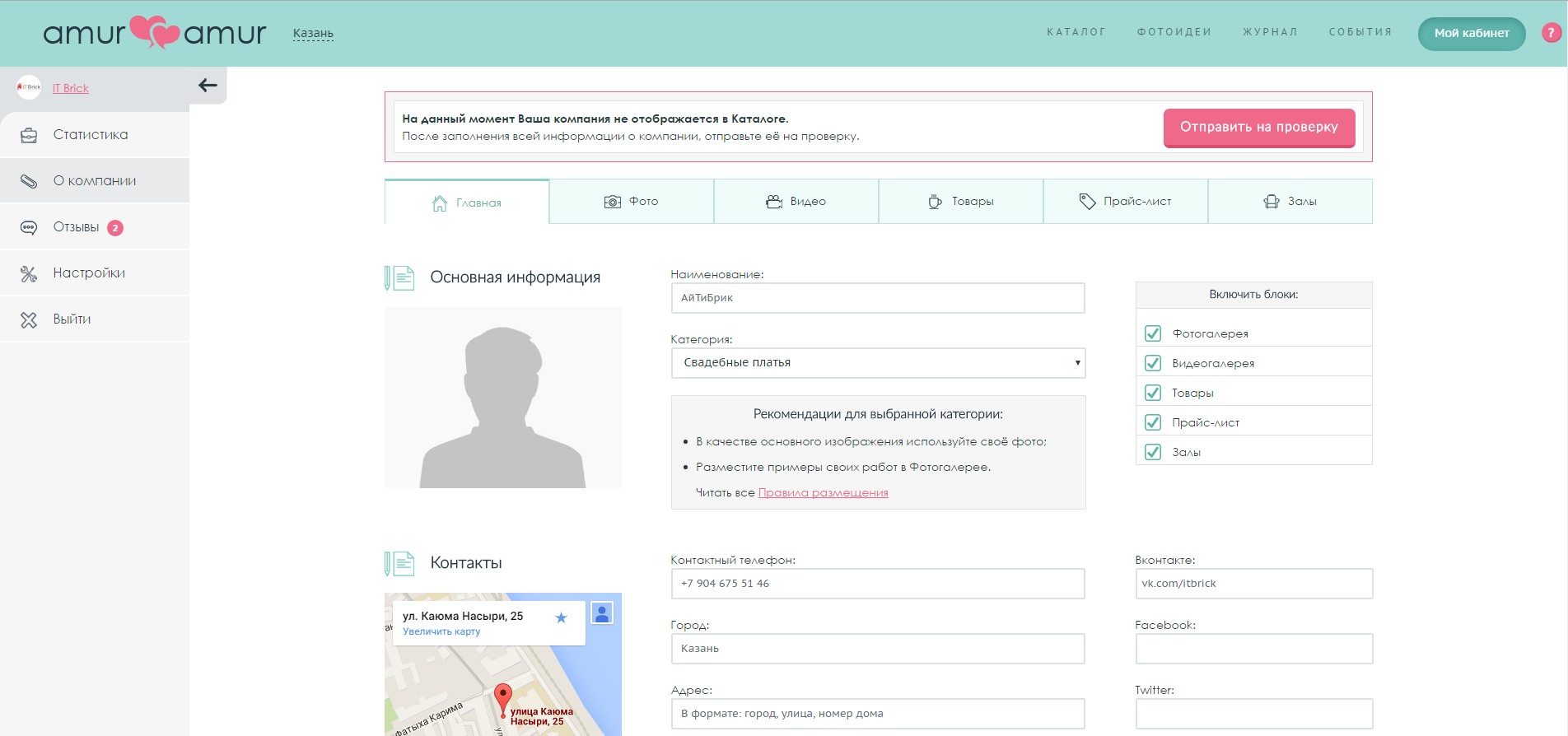This screenshot has height=736, width=1568.
Task: Click the Город field containing Казань
Action: [878, 649]
